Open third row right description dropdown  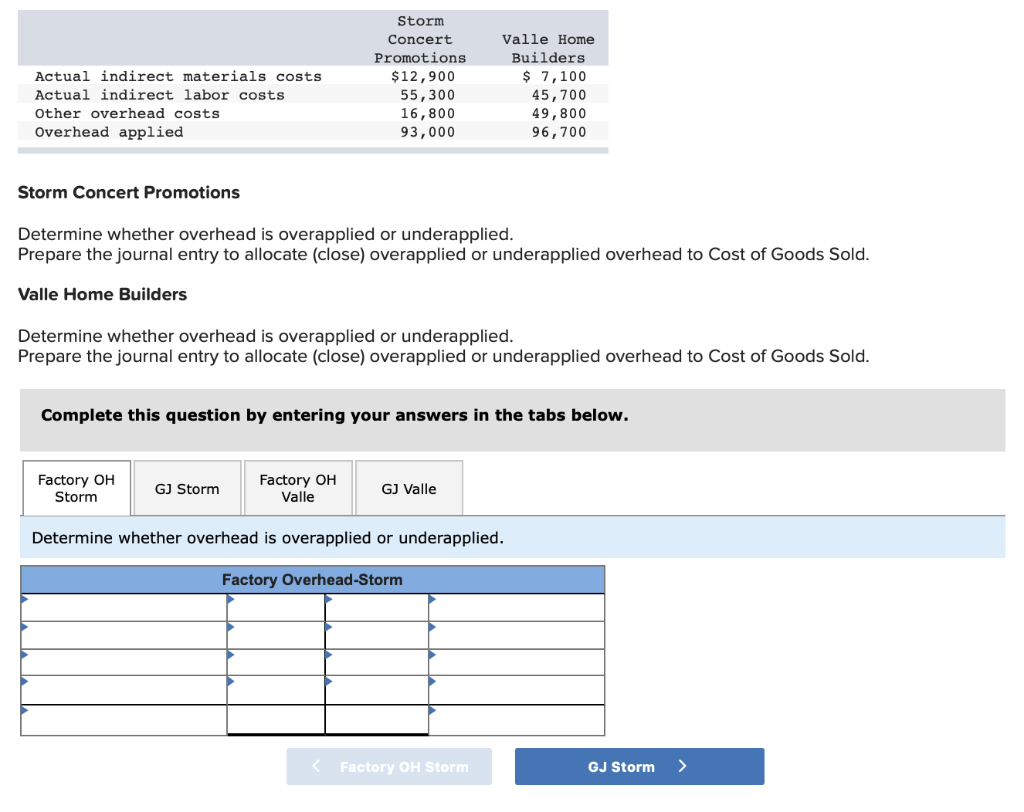pos(517,662)
